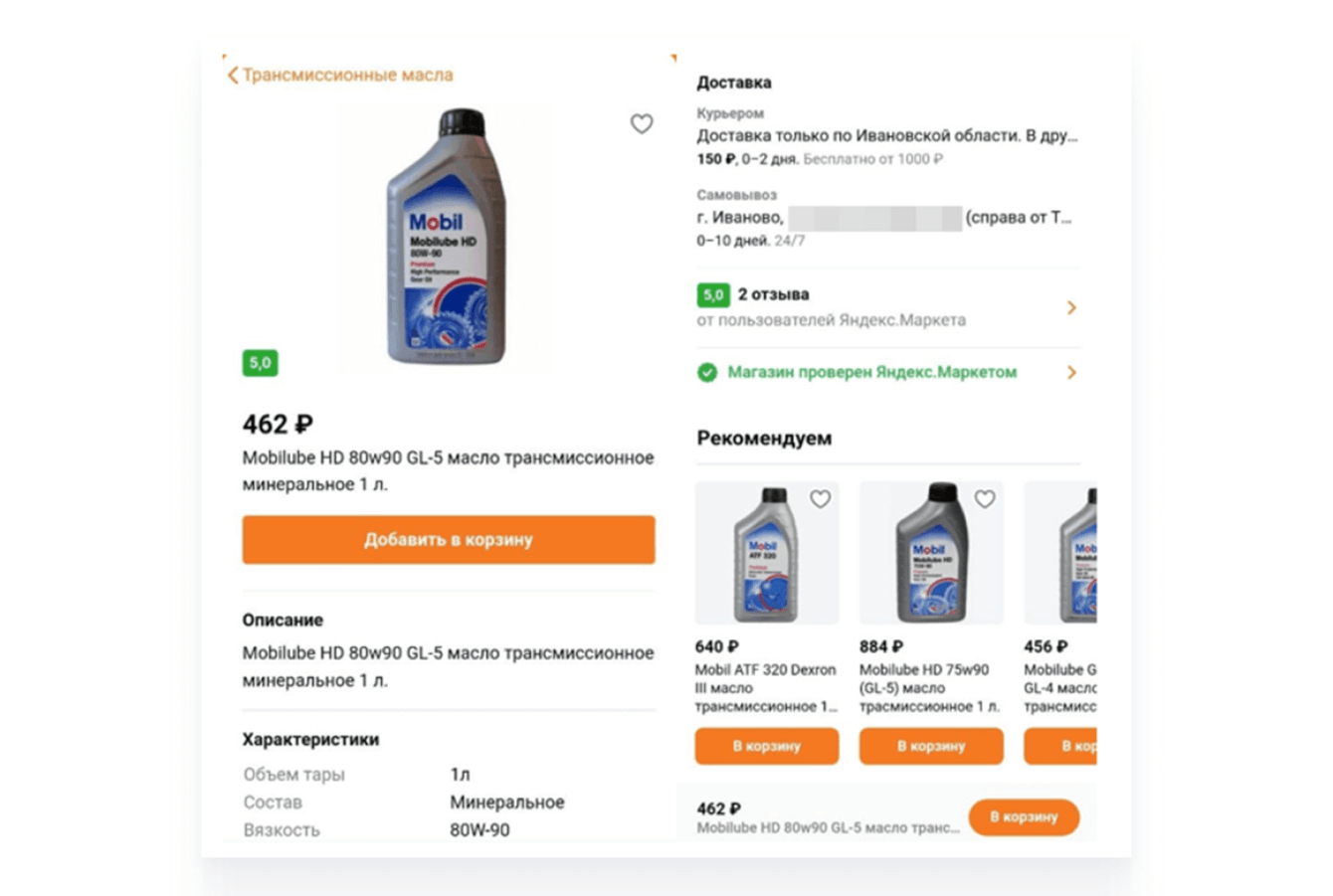Click the green 5,0 badge beside 2 отзыва
Viewport: 1333px width, 896px height.
point(713,294)
